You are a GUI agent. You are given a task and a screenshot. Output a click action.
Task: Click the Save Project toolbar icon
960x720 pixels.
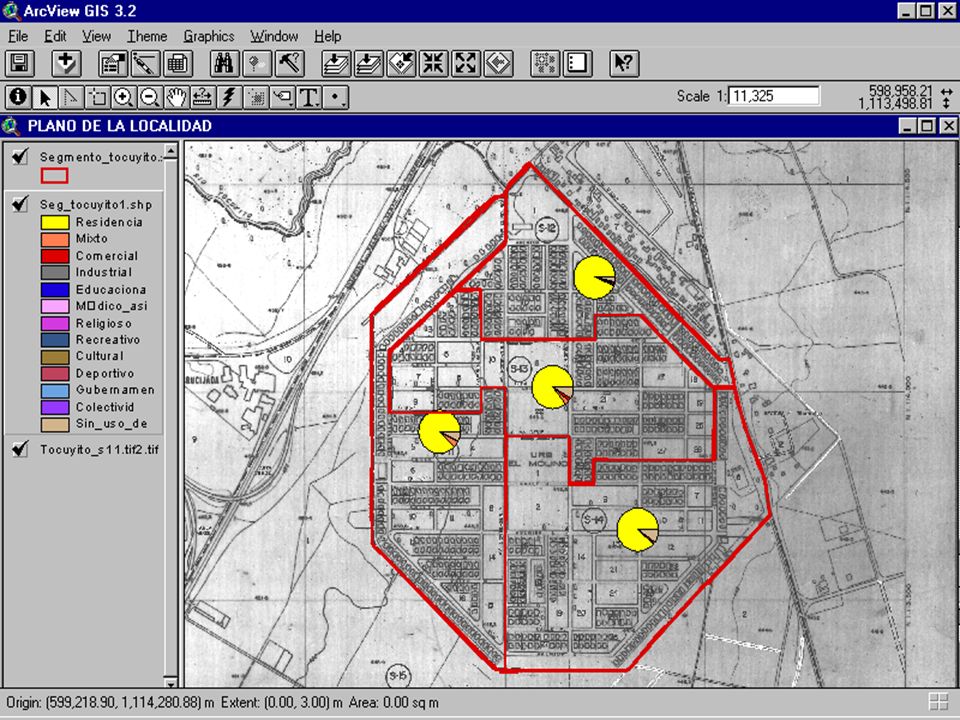point(20,64)
